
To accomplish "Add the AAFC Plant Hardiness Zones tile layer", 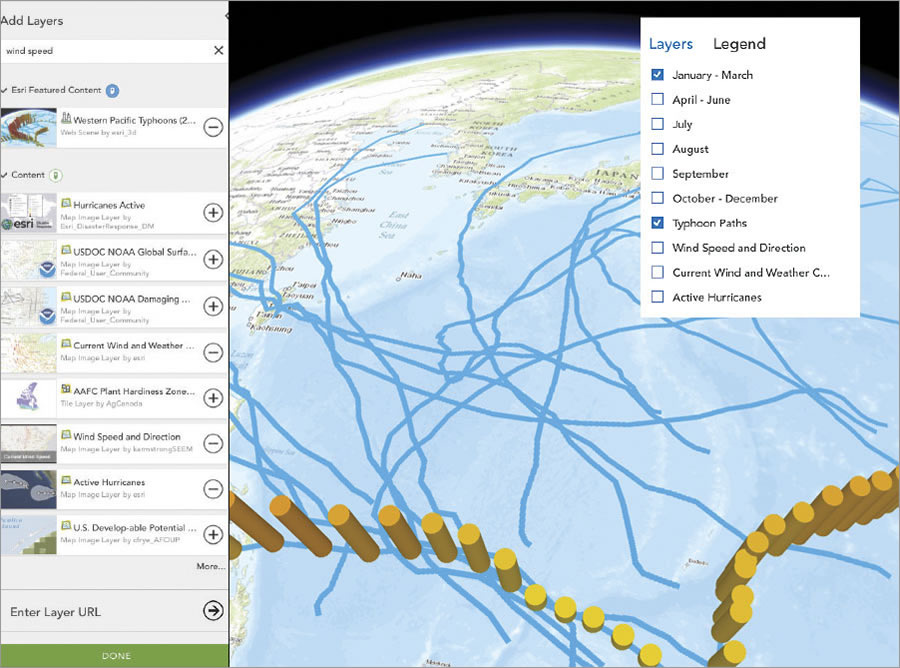I will (211, 398).
